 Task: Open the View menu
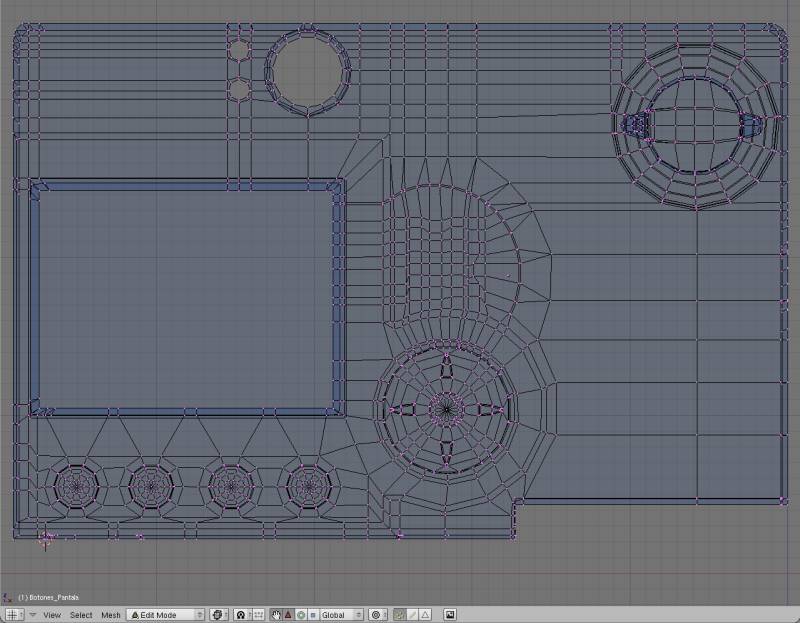[x=52, y=615]
